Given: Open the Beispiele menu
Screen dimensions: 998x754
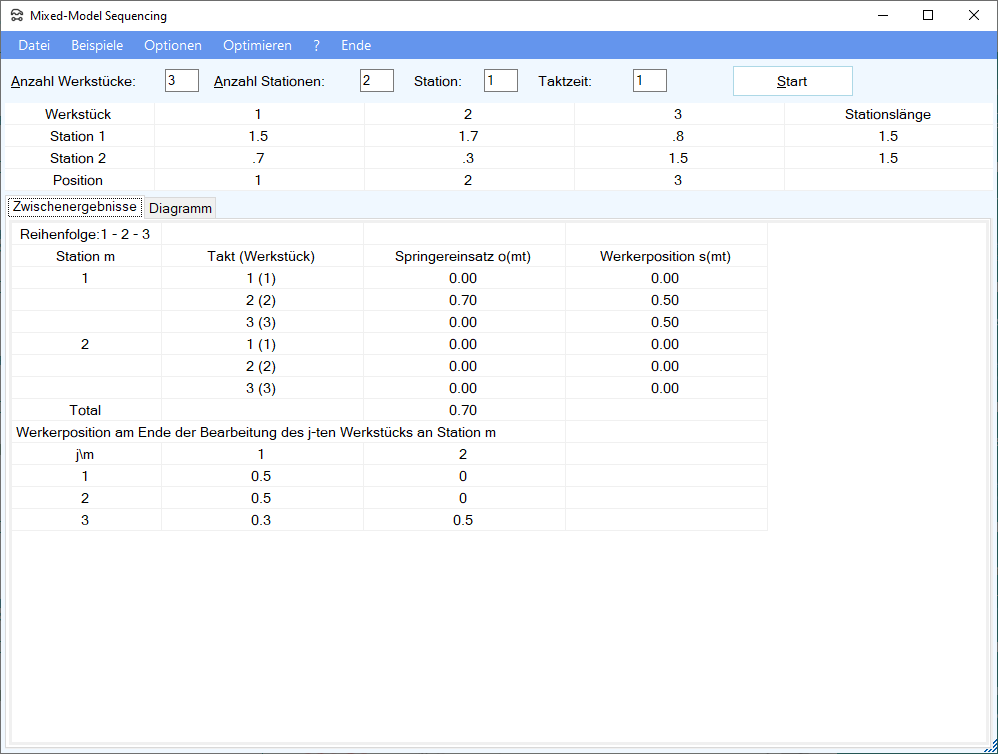Looking at the screenshot, I should pyautogui.click(x=97, y=45).
